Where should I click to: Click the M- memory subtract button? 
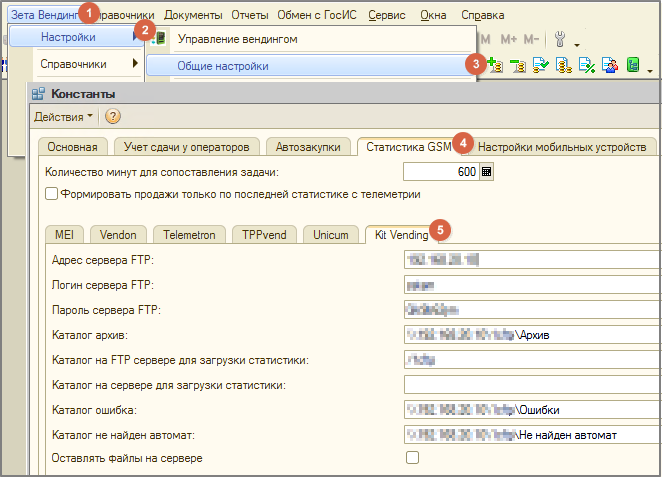[531, 39]
